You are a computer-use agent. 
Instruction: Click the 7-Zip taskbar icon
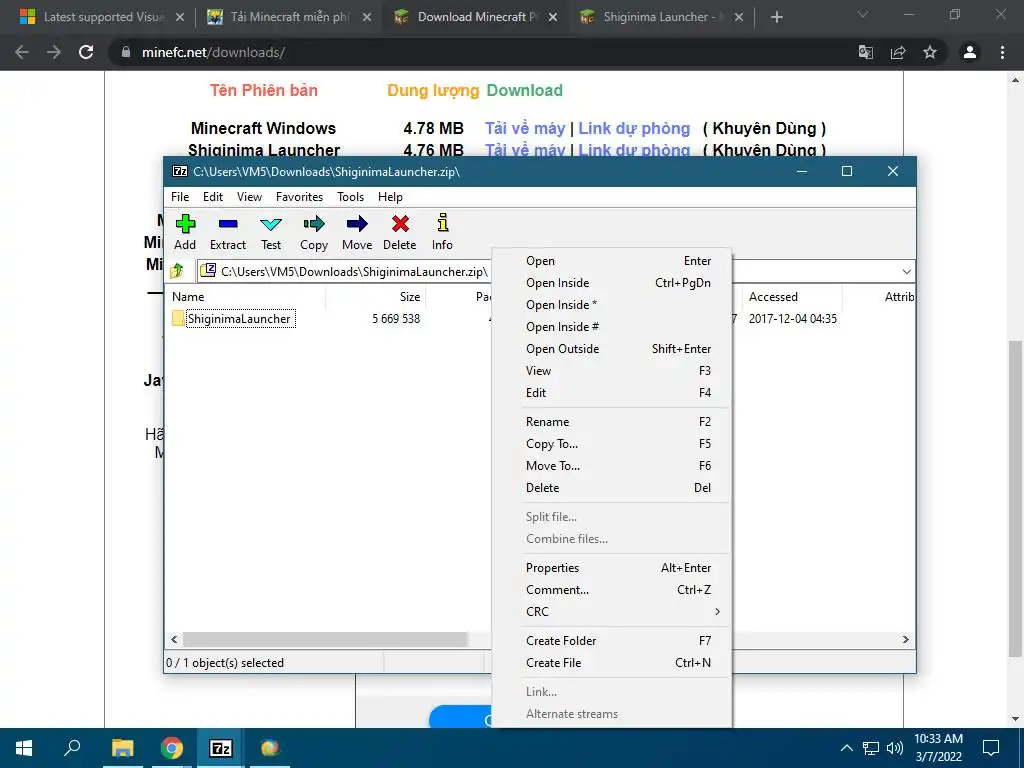221,748
